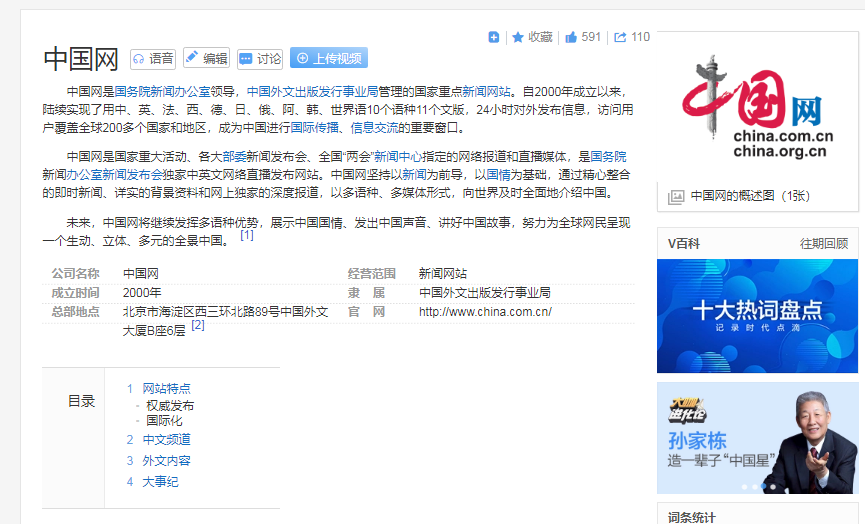Open the 中国外文出版发行事业局 link
The image size is (865, 524).
(312, 92)
